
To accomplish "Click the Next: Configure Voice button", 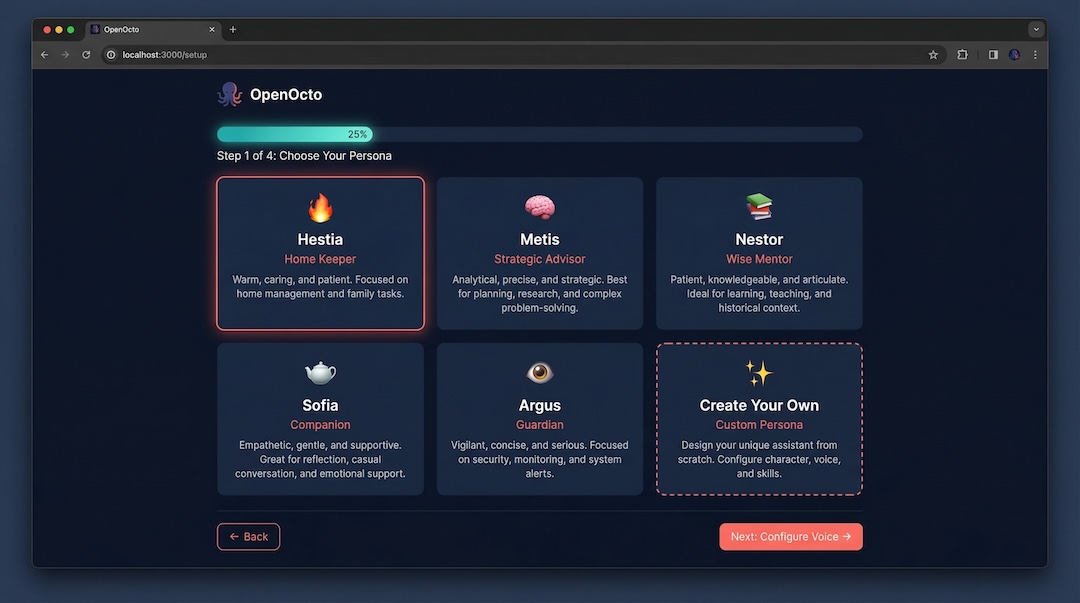I will point(790,536).
